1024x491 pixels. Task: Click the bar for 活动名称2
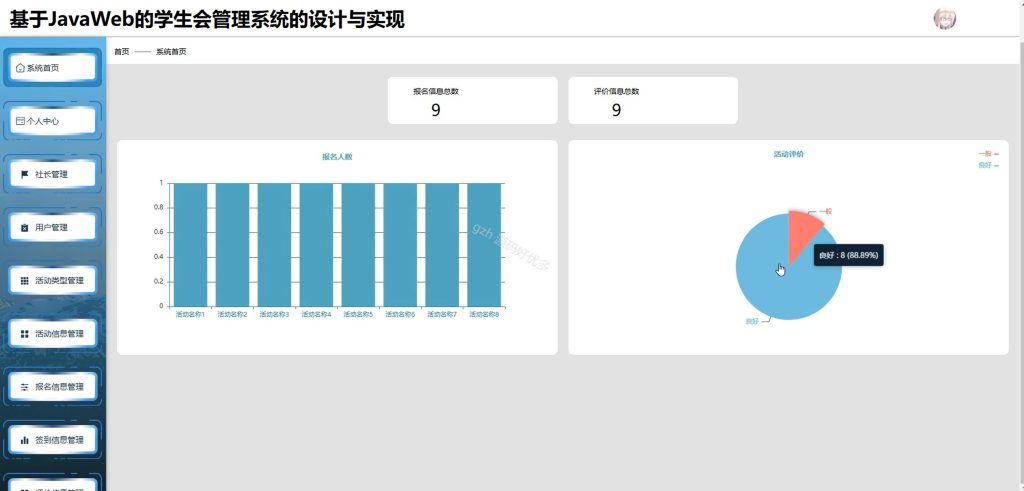[232, 244]
